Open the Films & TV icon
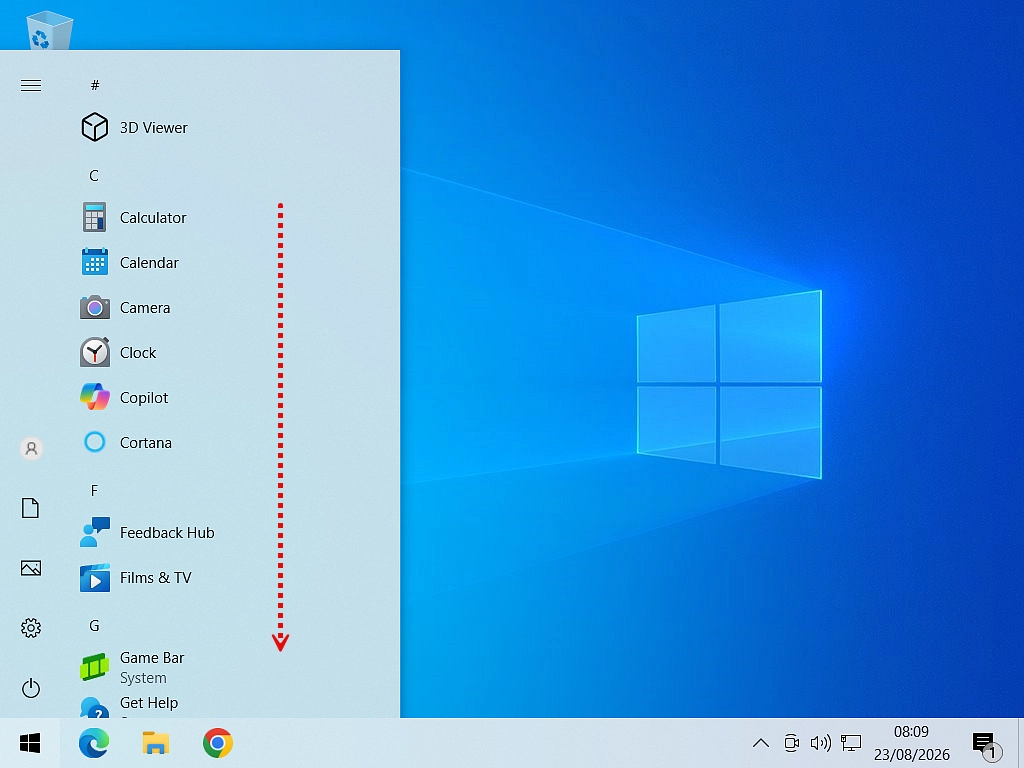Screen dimensions: 1024x768 click(x=95, y=577)
